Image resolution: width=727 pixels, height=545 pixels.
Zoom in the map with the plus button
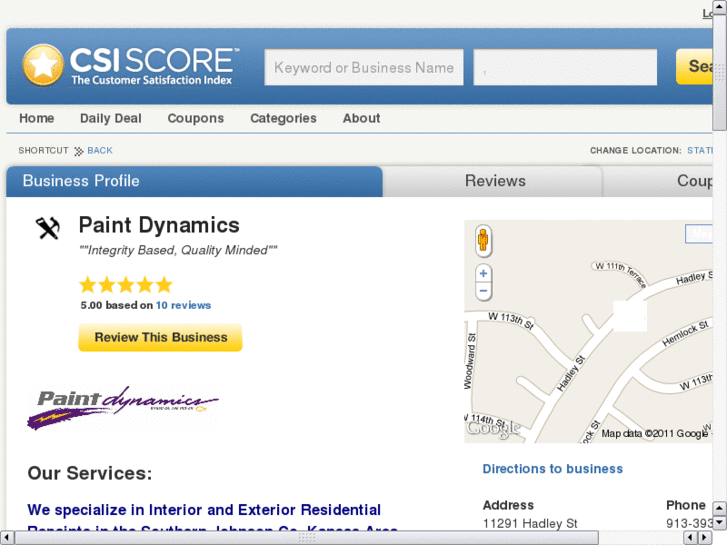(x=483, y=273)
